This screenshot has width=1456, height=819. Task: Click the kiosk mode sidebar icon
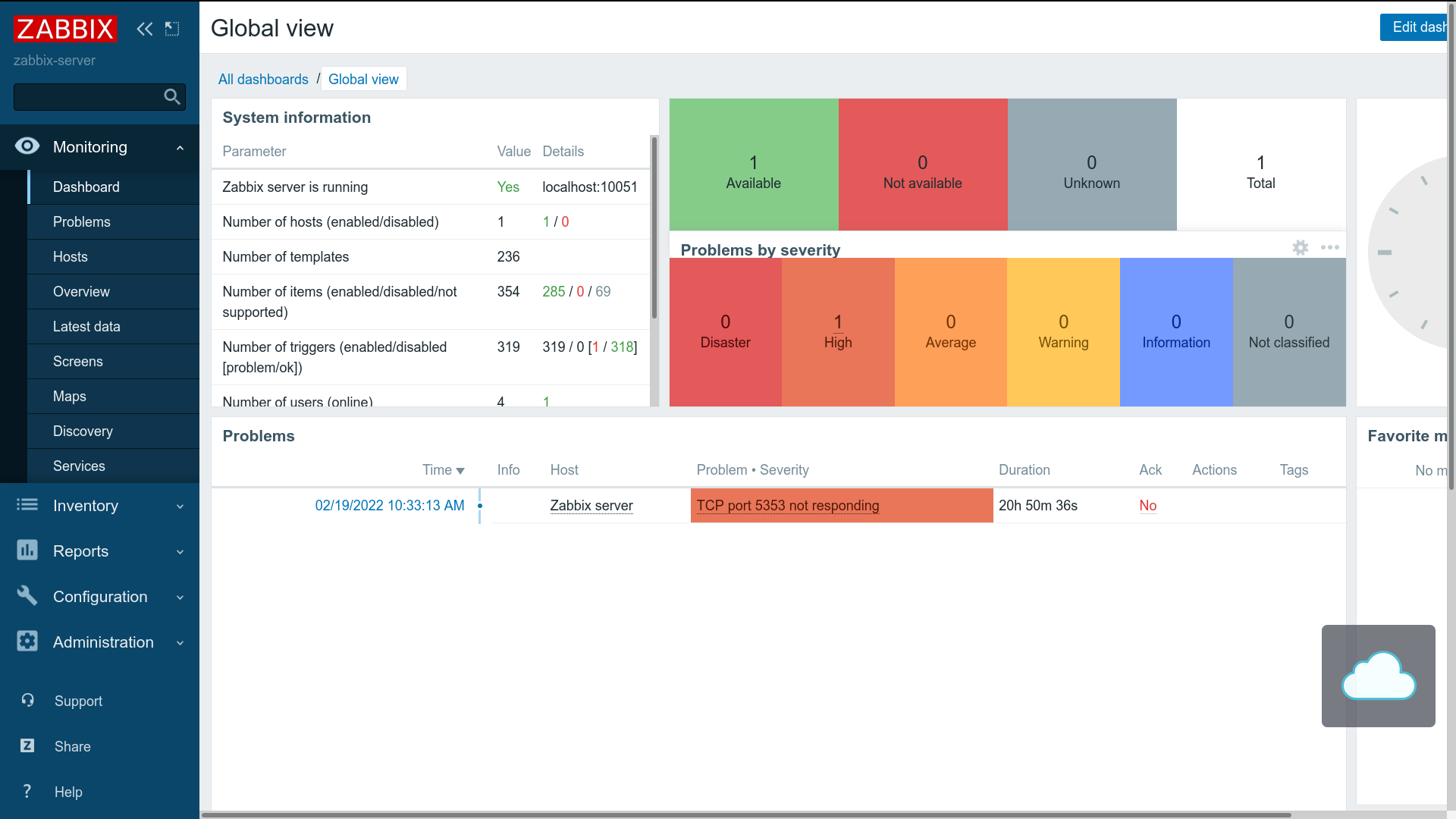coord(172,29)
